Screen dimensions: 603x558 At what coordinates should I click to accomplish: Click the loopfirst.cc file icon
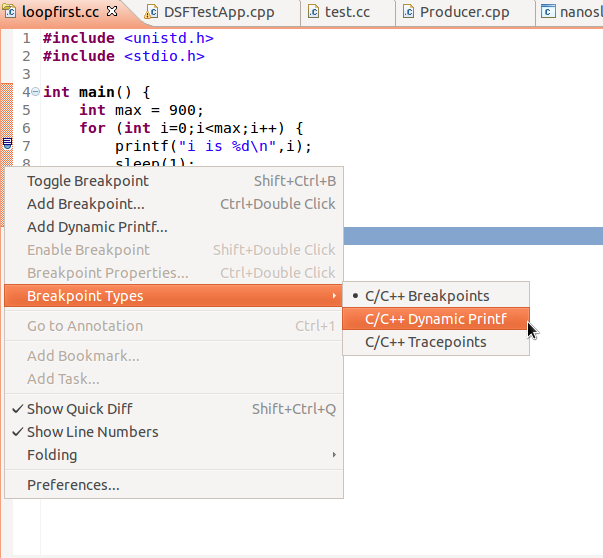9,12
